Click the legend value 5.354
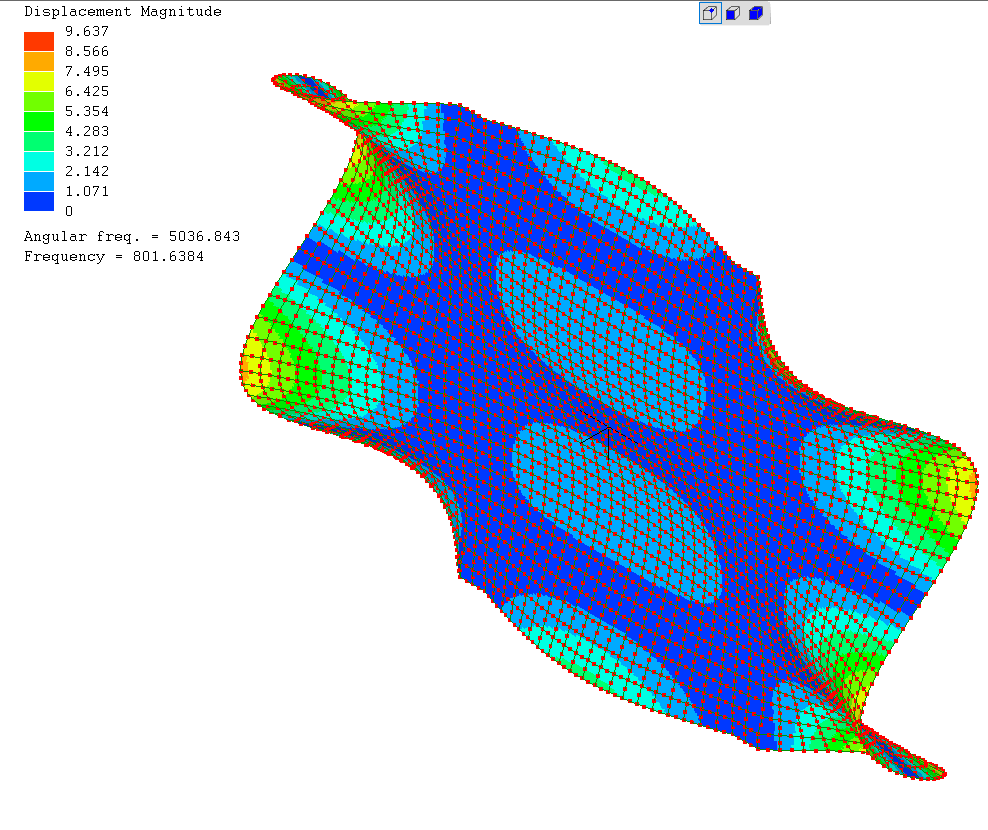988x830 pixels. pos(87,112)
